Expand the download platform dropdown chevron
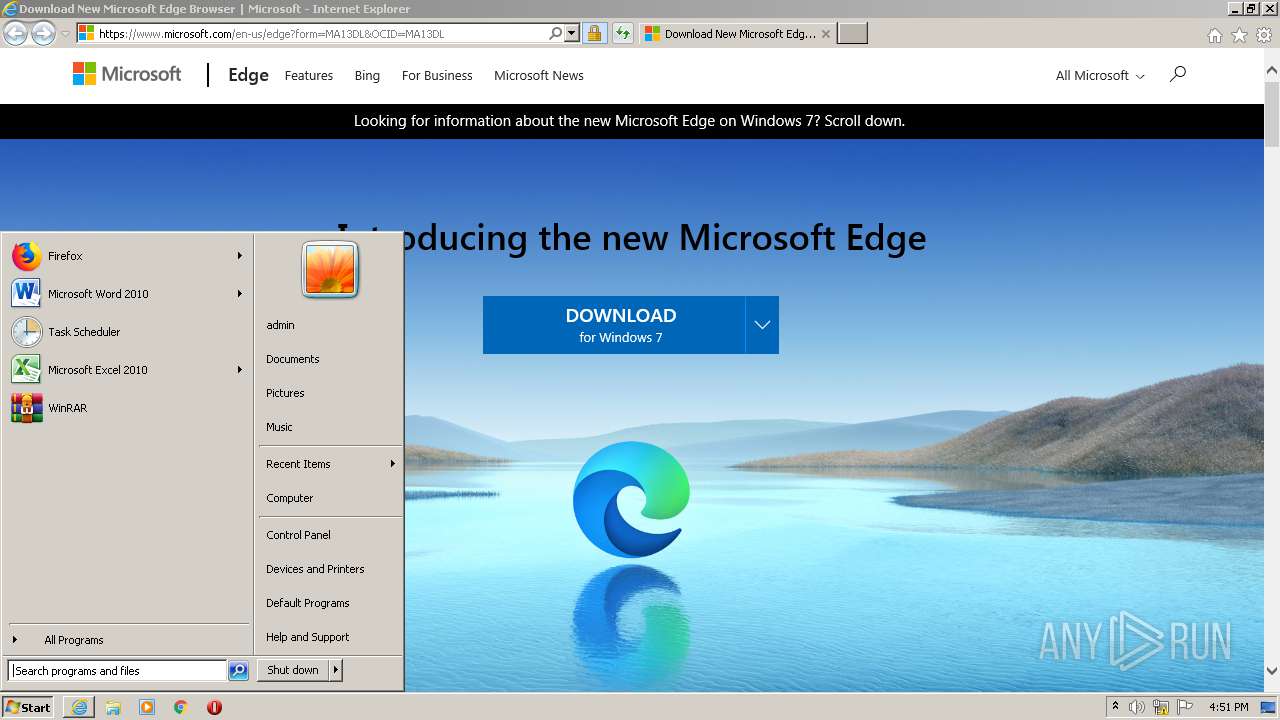This screenshot has width=1280, height=720. (x=762, y=325)
